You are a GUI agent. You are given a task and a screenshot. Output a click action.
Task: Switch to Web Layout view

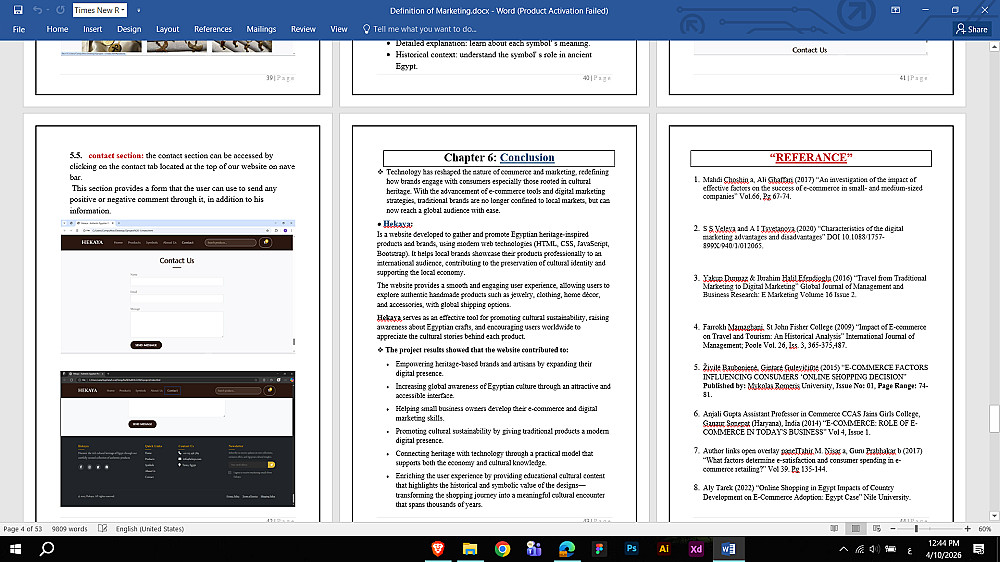(877, 529)
